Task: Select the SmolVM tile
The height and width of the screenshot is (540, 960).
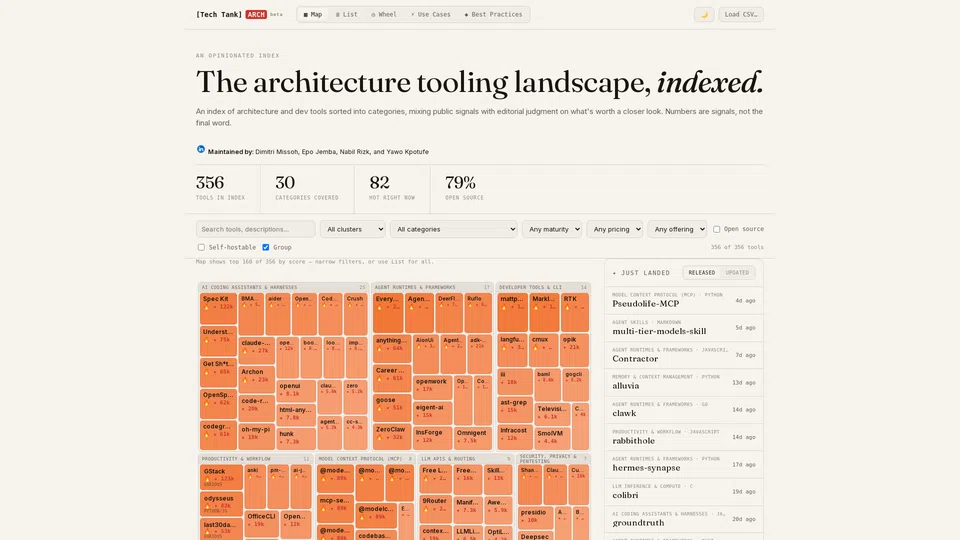Action: [x=552, y=438]
